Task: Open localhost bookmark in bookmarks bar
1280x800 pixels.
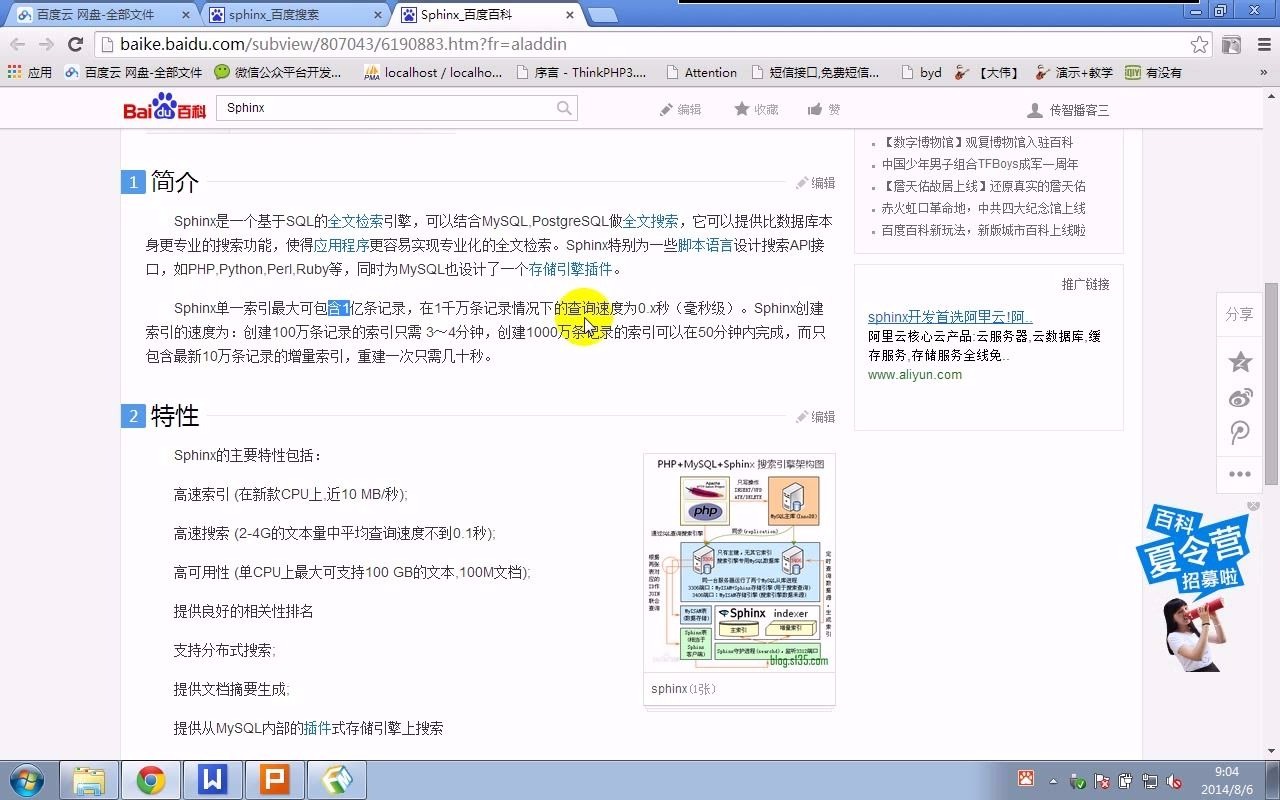Action: click(433, 72)
